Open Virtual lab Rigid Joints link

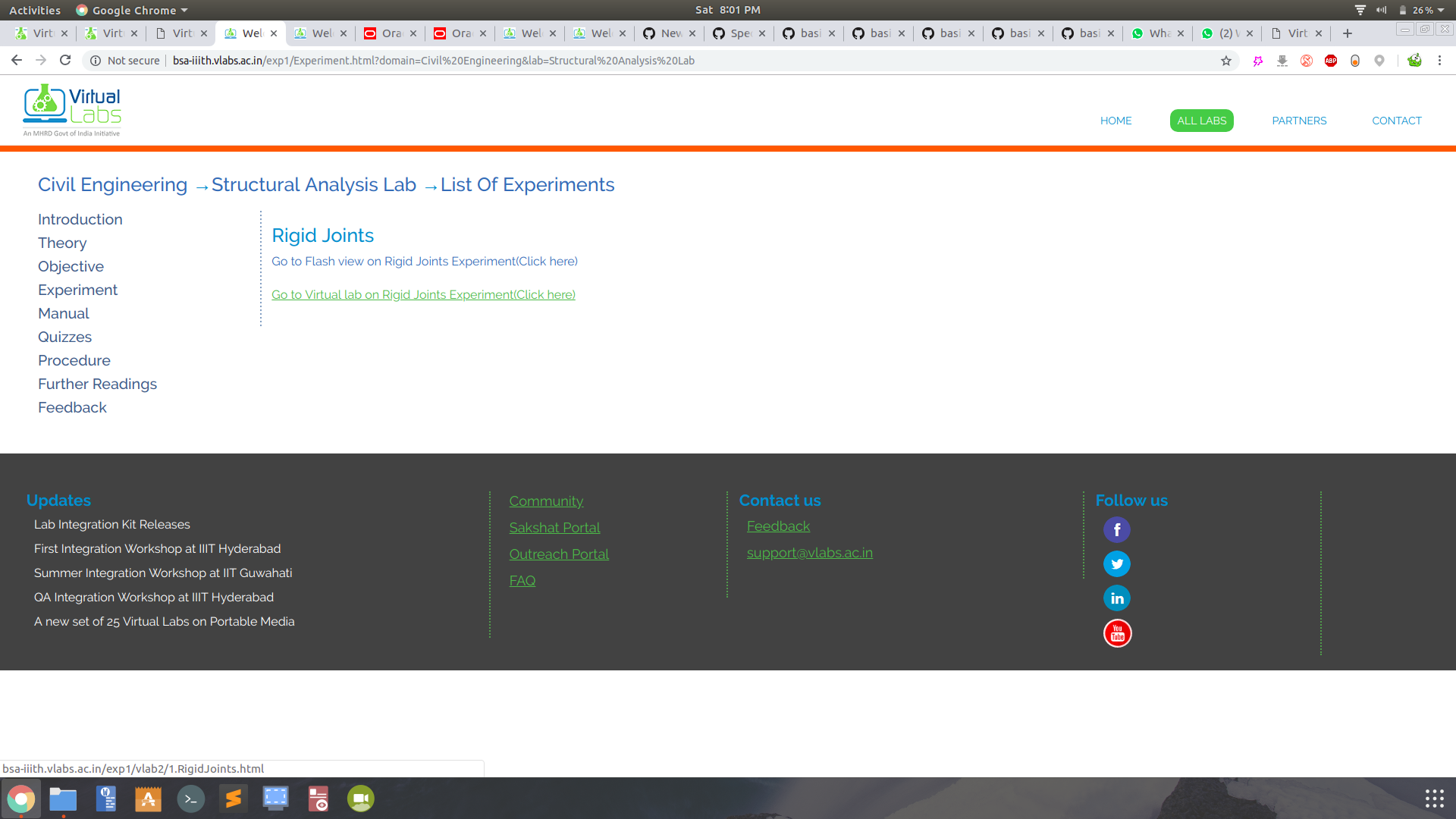pyautogui.click(x=423, y=294)
